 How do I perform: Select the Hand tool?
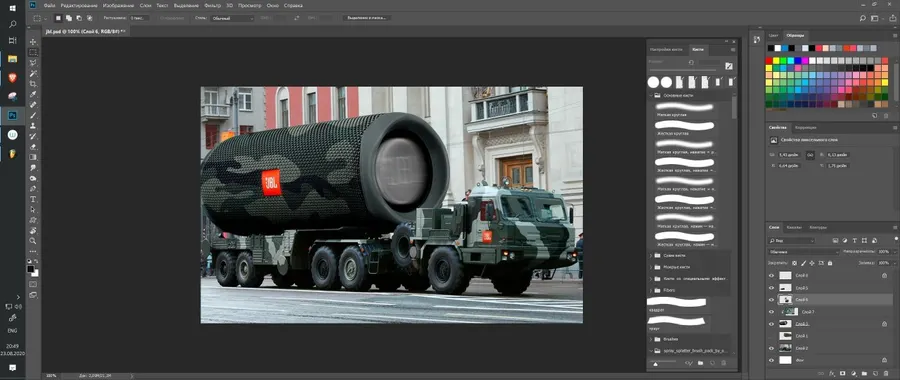[x=33, y=230]
